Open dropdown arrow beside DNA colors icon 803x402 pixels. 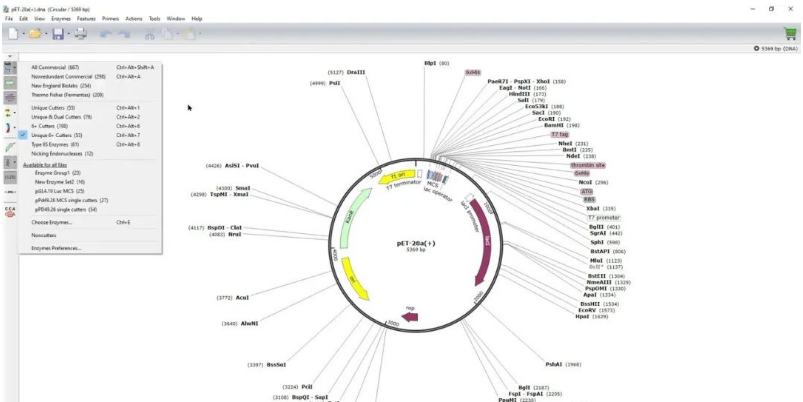15,128
